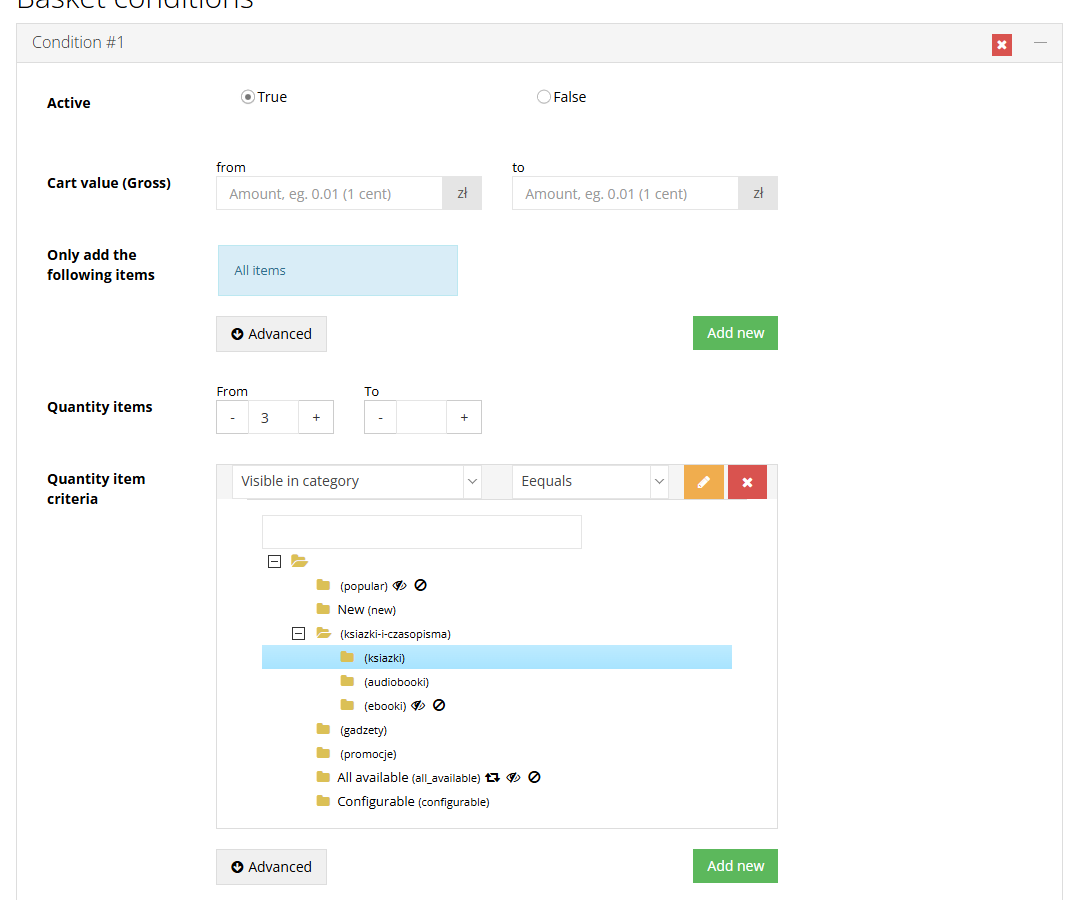The width and height of the screenshot is (1080, 900).
Task: Open the 'Equals' operator dropdown
Action: pos(590,481)
